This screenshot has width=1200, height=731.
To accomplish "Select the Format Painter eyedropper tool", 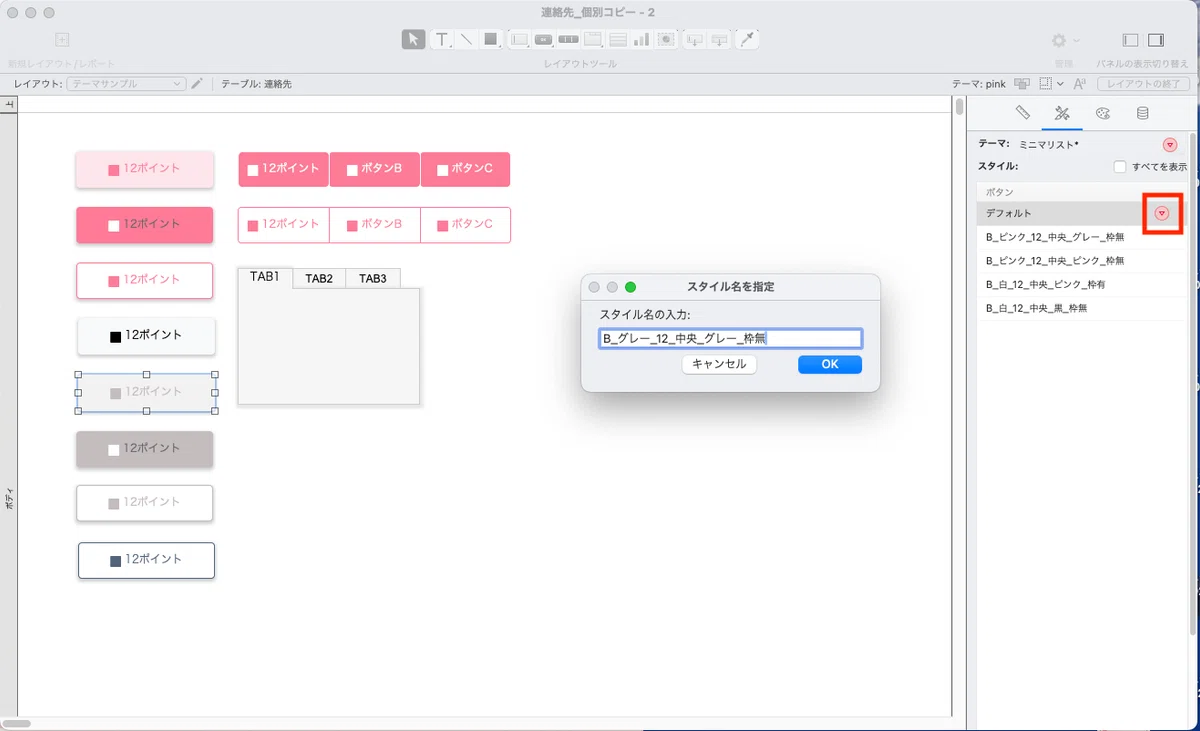I will pyautogui.click(x=747, y=40).
